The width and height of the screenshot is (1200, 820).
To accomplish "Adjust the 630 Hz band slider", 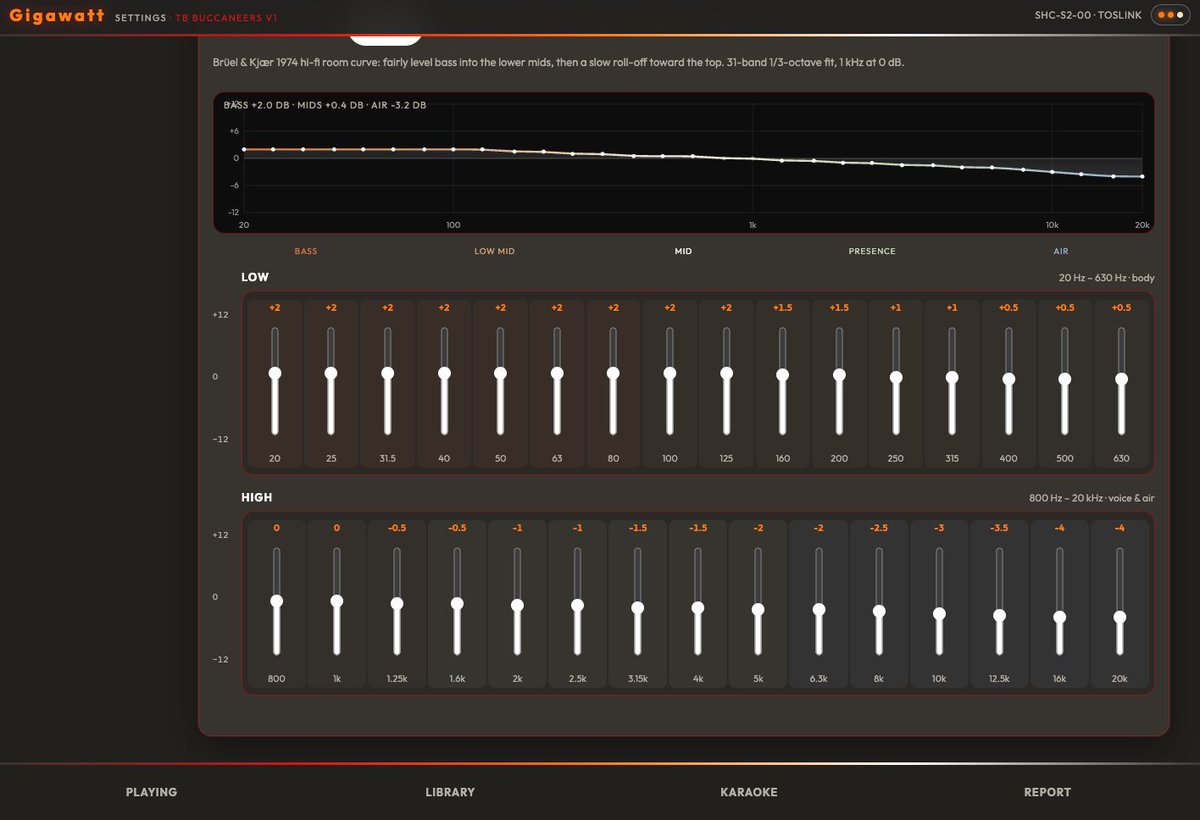I will point(1121,379).
